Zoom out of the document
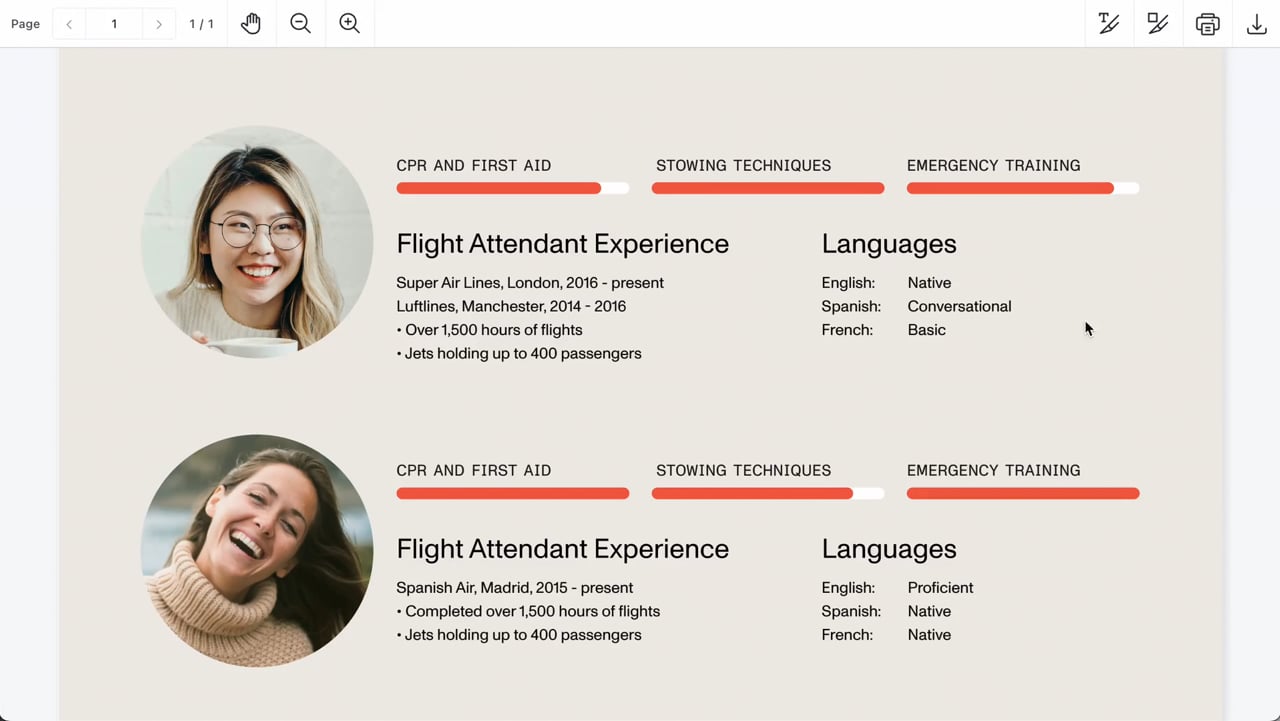 [x=300, y=23]
